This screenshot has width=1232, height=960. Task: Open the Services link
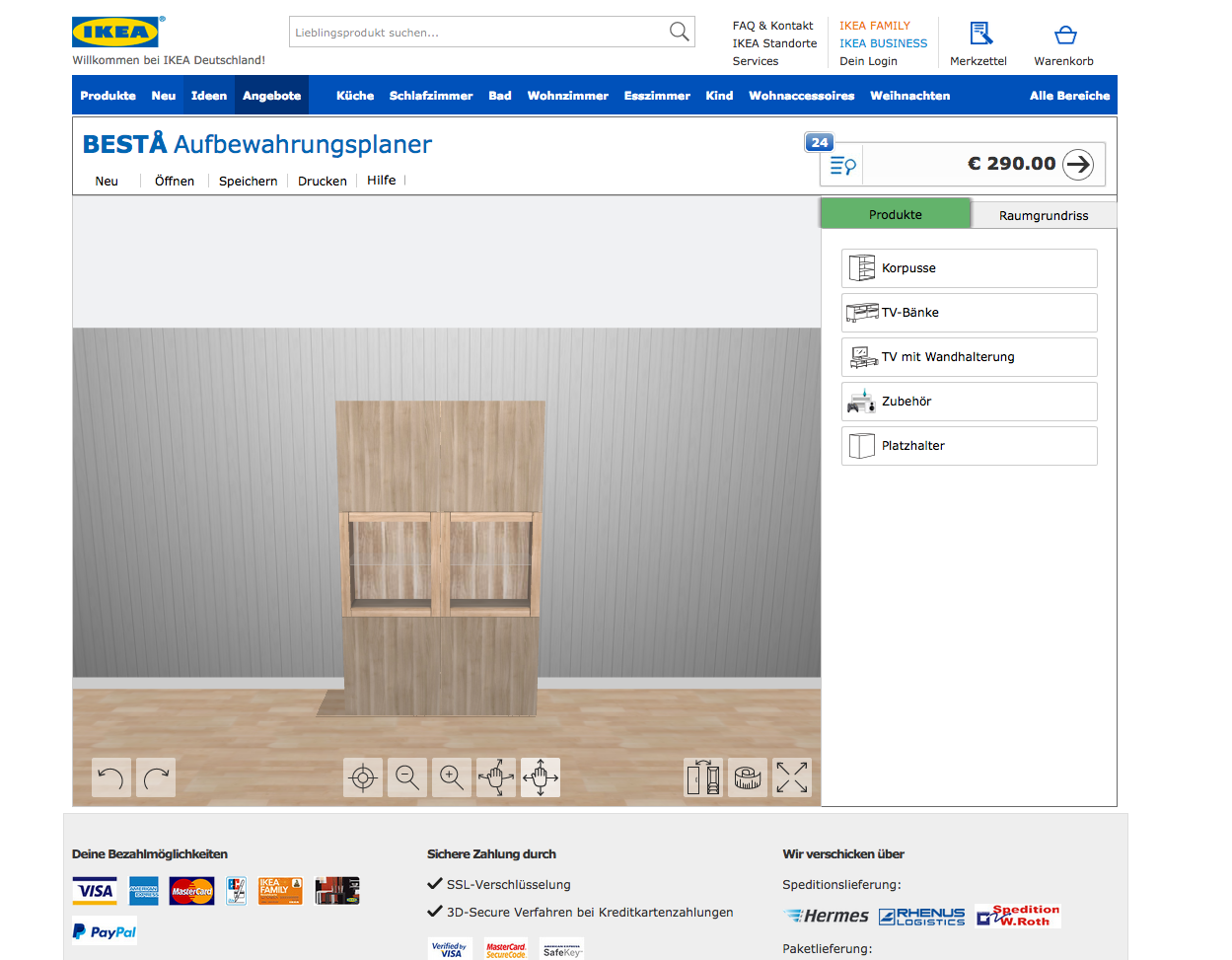[x=756, y=61]
